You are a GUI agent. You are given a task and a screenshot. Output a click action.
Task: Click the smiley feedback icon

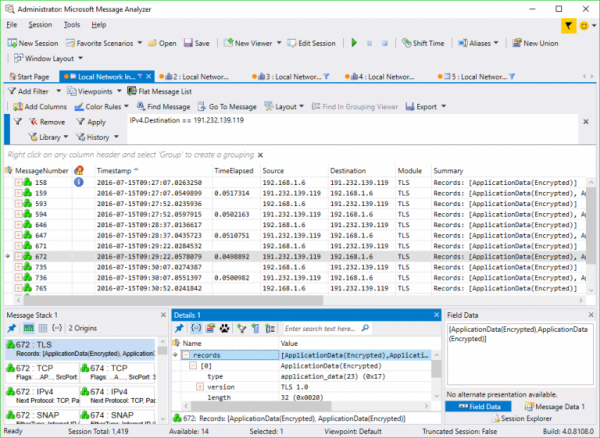(584, 26)
